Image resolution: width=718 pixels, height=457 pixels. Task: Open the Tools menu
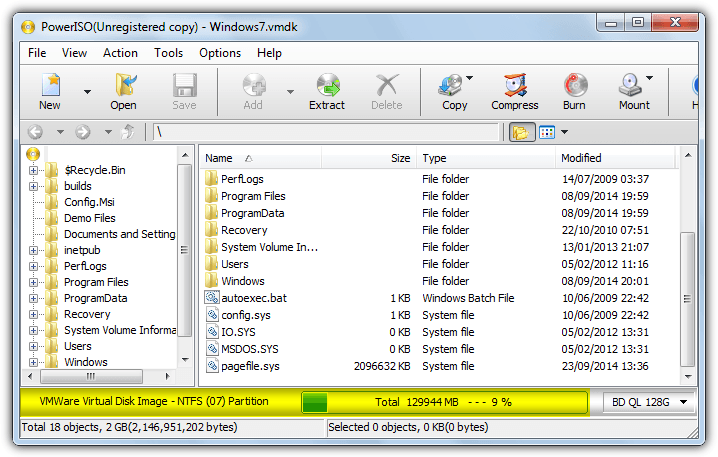click(169, 53)
